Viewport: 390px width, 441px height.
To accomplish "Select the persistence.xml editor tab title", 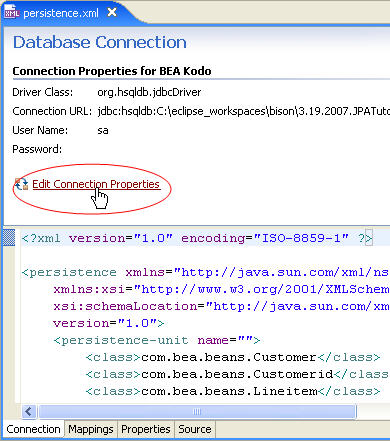I will tap(61, 13).
